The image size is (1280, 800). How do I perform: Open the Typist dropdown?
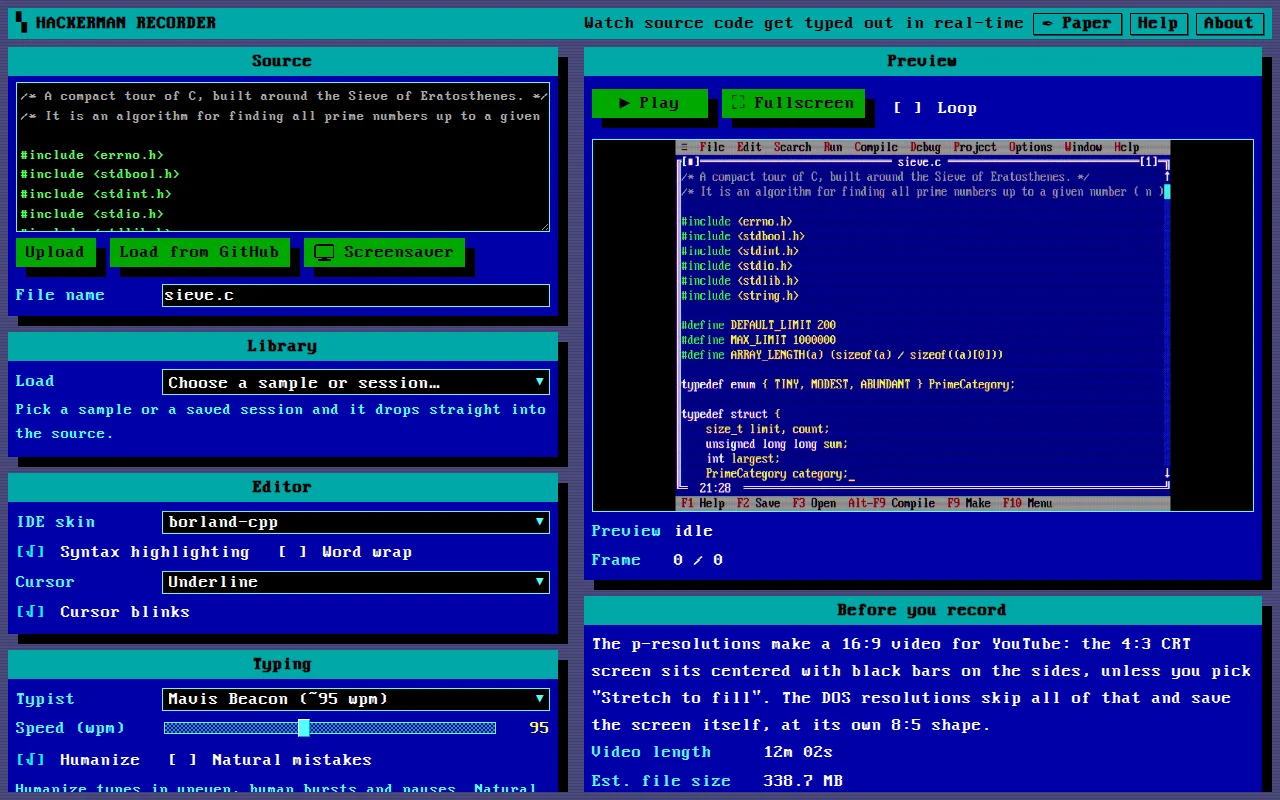click(356, 699)
